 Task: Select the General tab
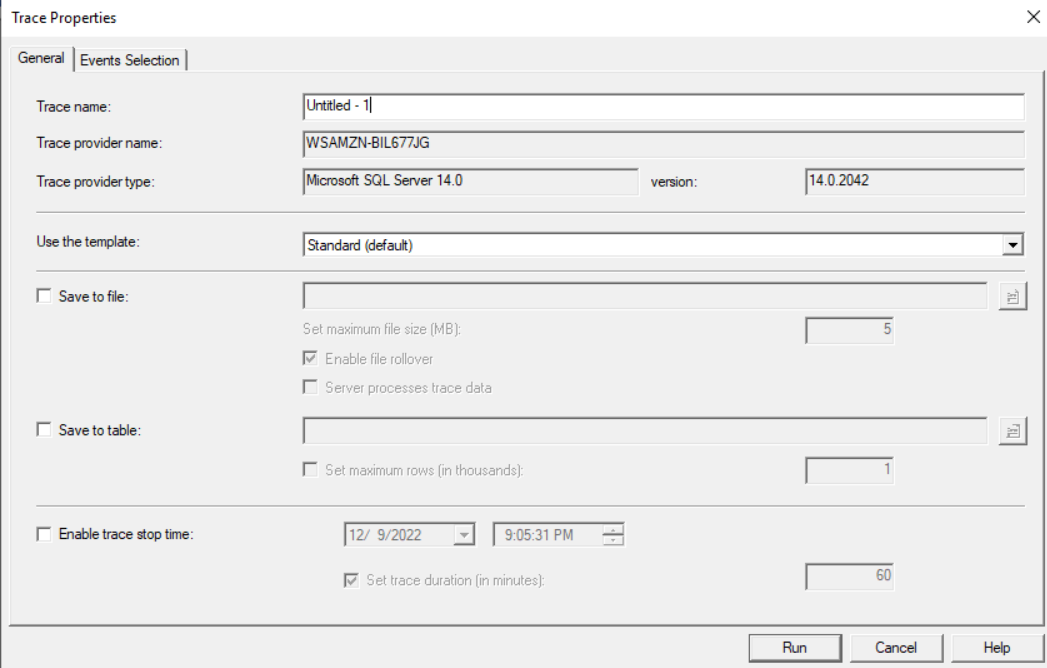[x=41, y=58]
